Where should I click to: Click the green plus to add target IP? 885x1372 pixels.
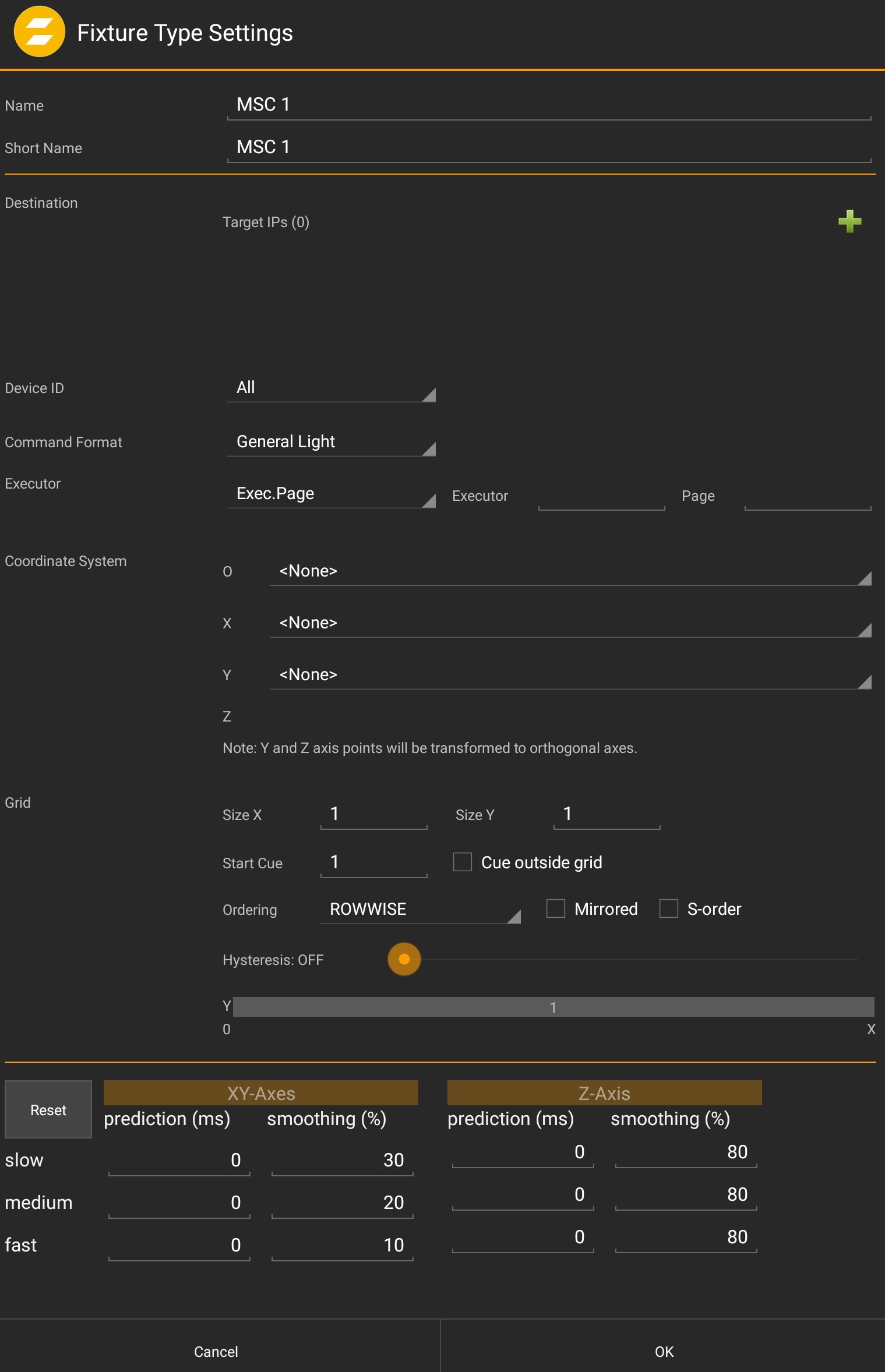pos(849,221)
